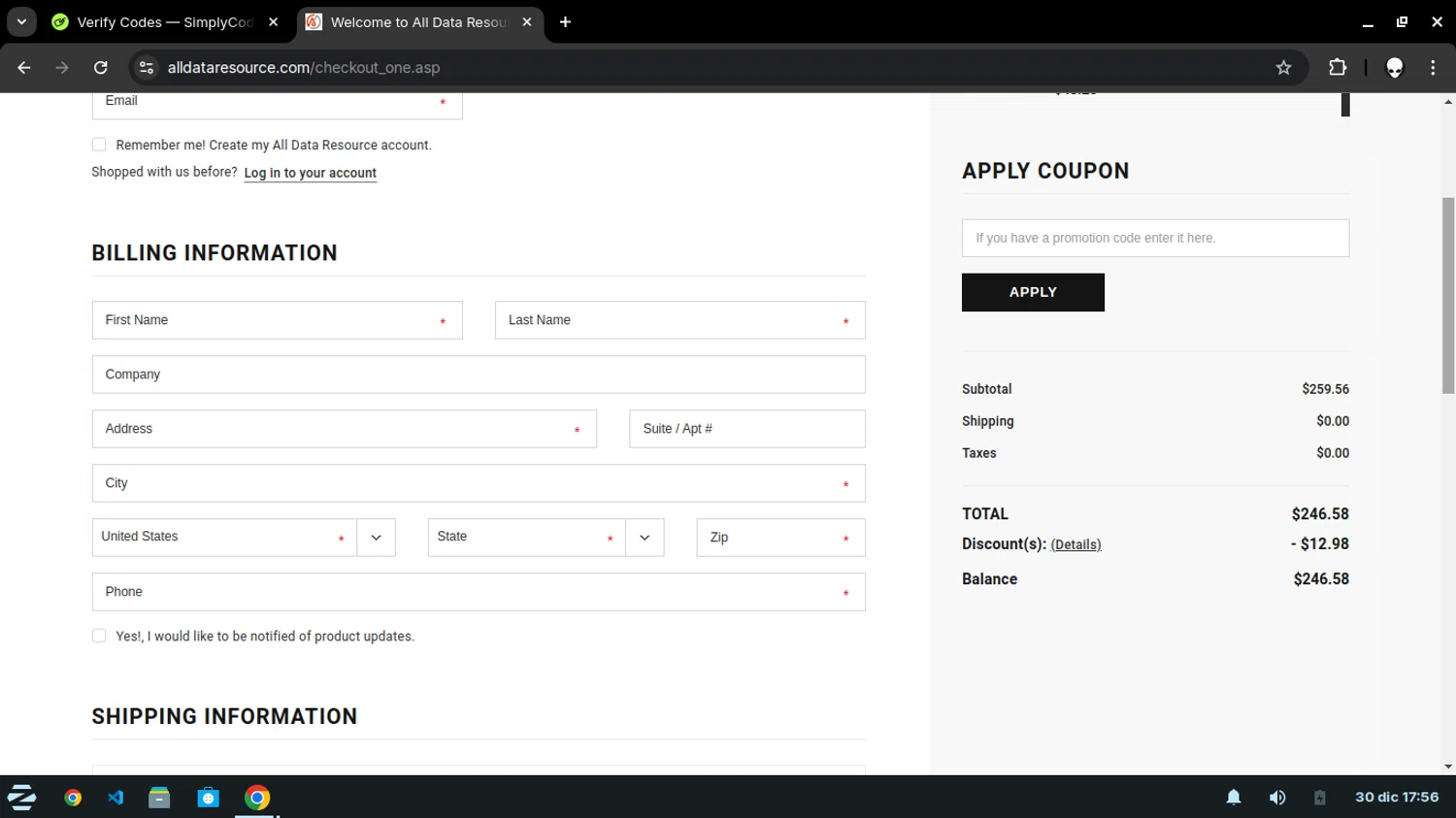Click the SHIPPING INFORMATION heading
This screenshot has height=818, width=1456.
click(x=224, y=716)
